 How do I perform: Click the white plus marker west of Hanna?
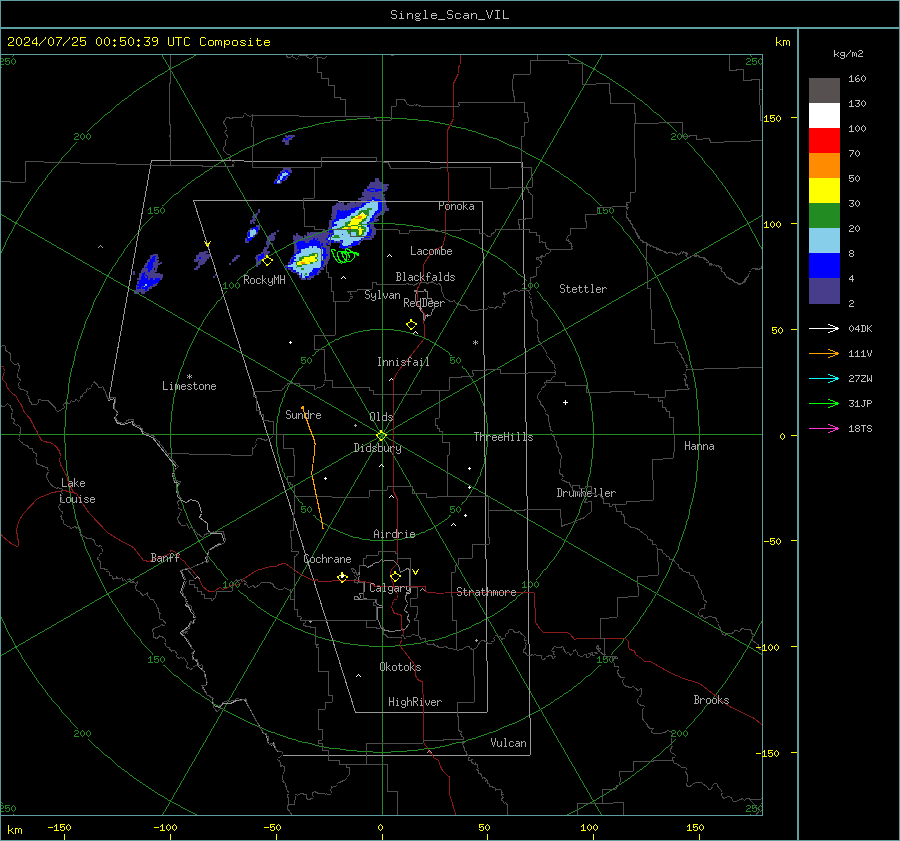[565, 402]
